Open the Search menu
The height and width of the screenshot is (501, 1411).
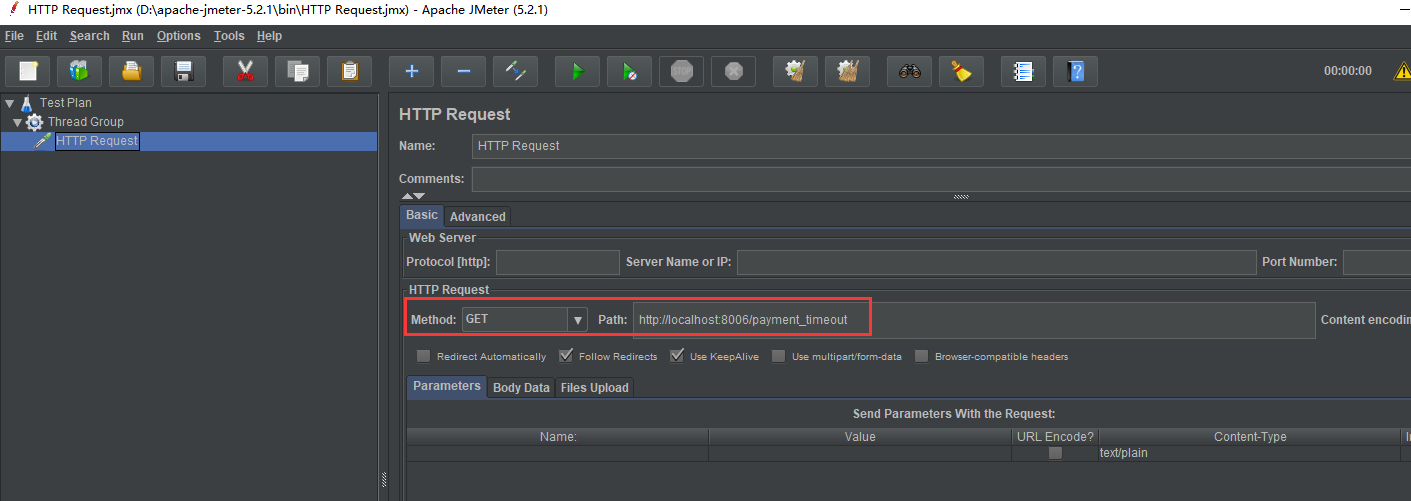click(x=89, y=36)
